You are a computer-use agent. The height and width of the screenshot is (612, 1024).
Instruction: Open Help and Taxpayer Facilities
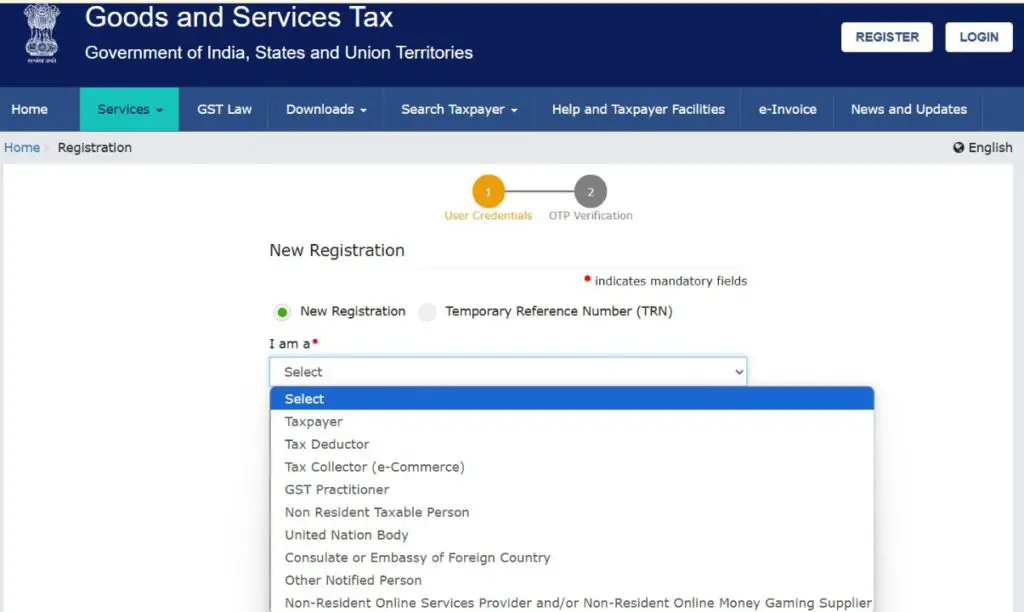point(638,109)
